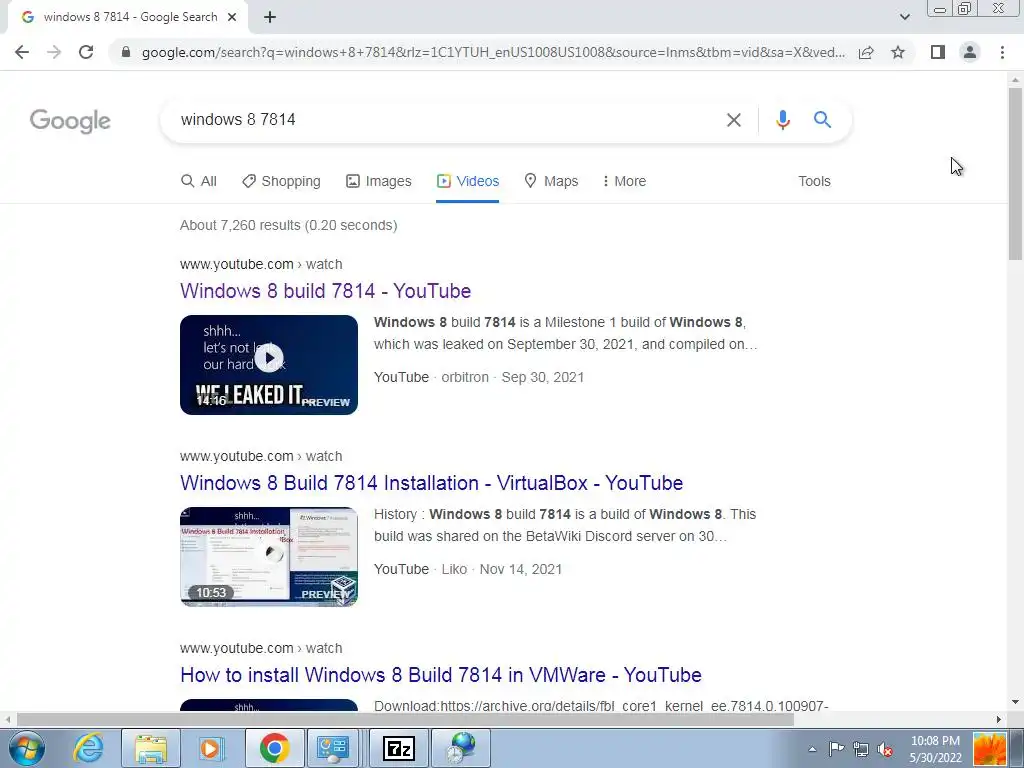Viewport: 1024px width, 768px height.
Task: Open Action Center flag icon
Action: click(x=836, y=749)
